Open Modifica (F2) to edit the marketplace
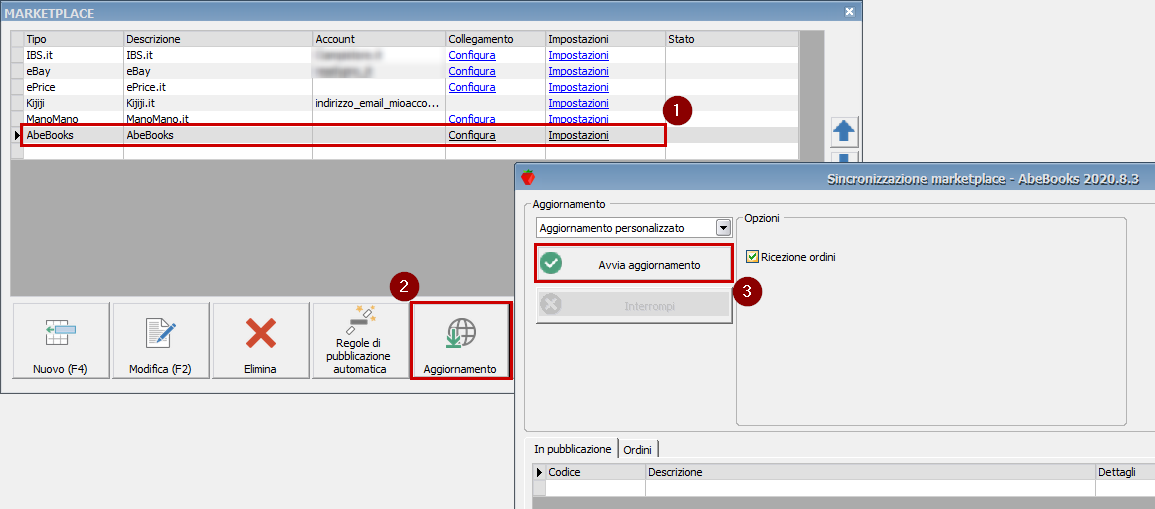This screenshot has height=509, width=1155. point(160,341)
